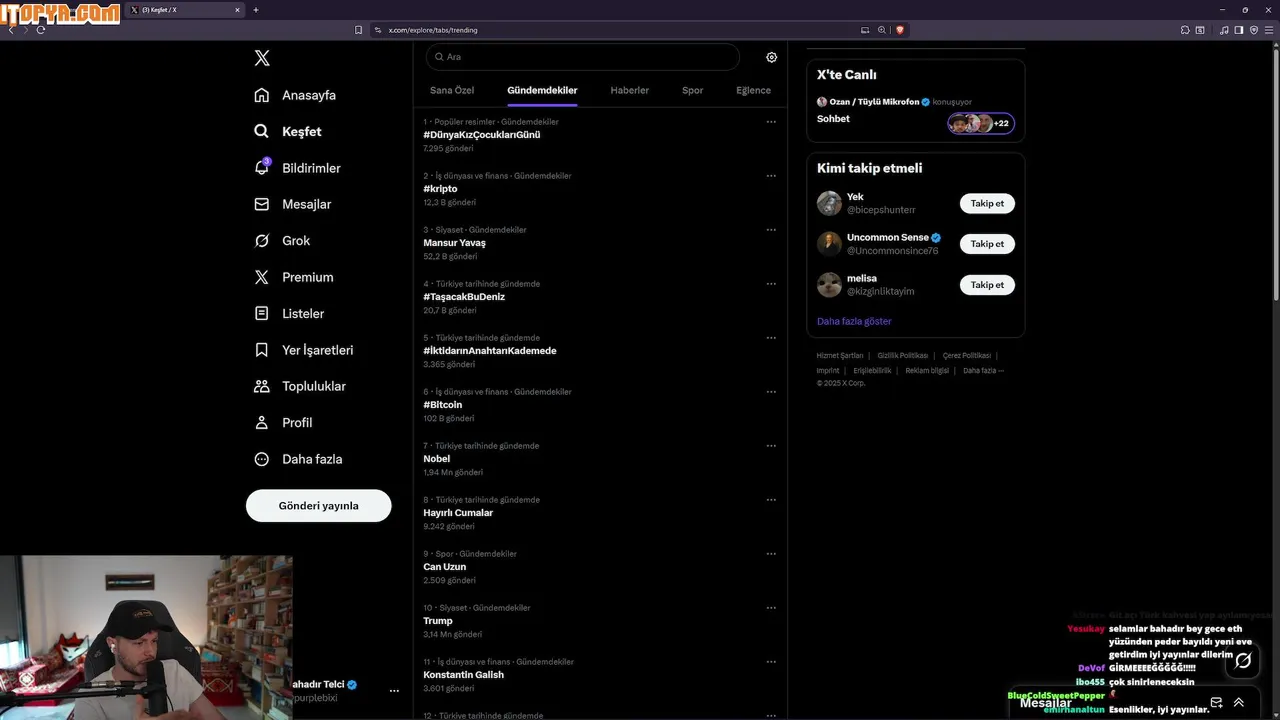This screenshot has height=720, width=1280.
Task: Follow melisa with Takip et
Action: click(x=987, y=285)
